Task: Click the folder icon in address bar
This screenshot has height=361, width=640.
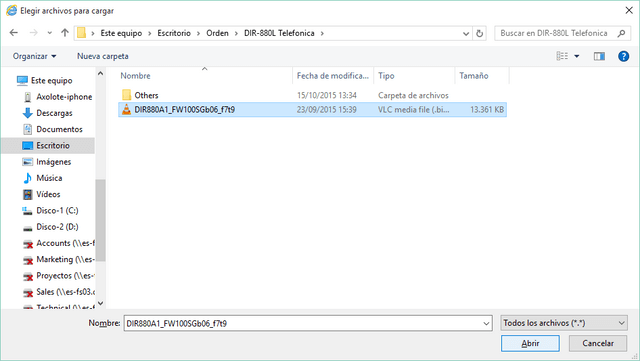Action: (82, 33)
